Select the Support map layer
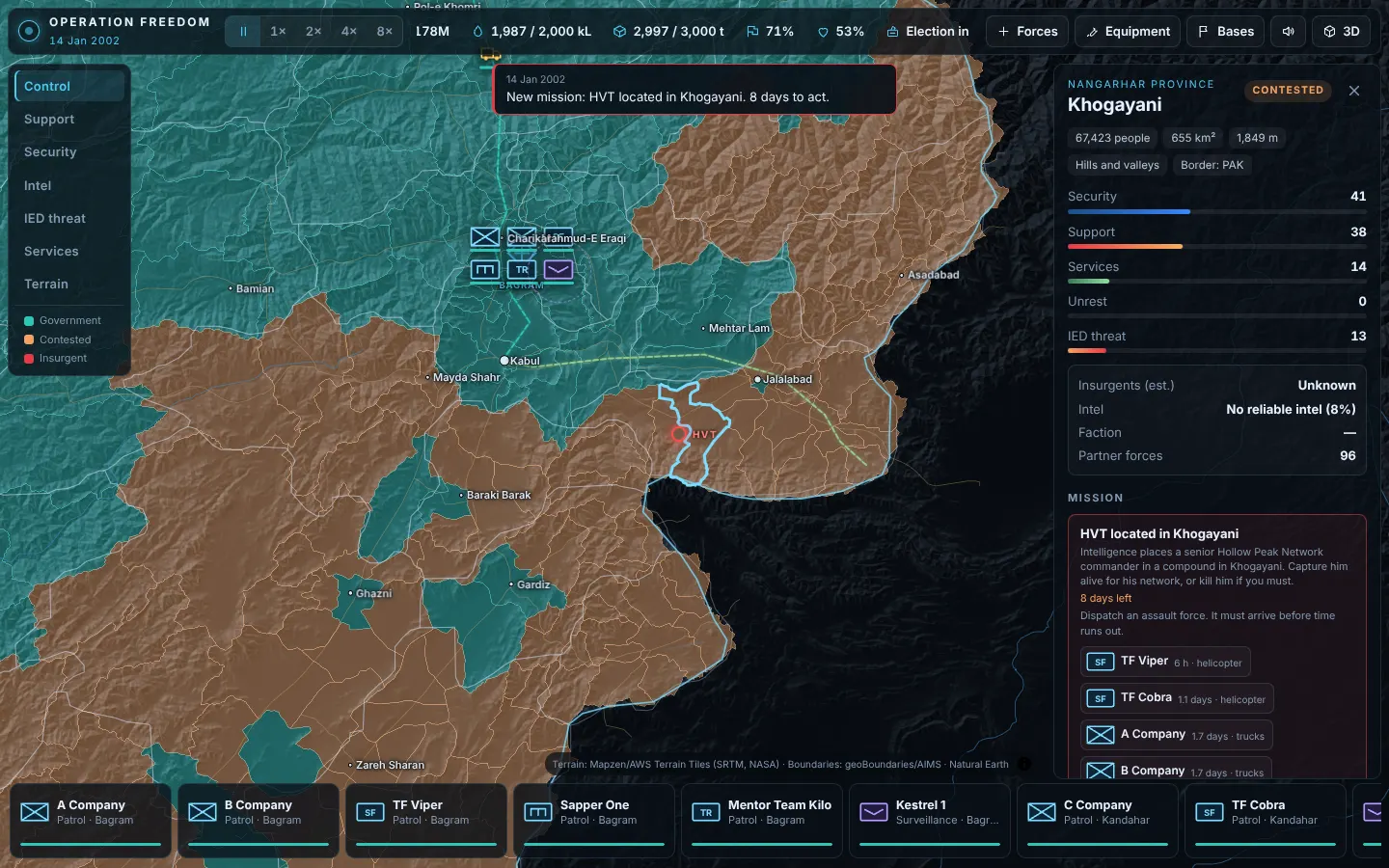Viewport: 1389px width, 868px height. 69,120
